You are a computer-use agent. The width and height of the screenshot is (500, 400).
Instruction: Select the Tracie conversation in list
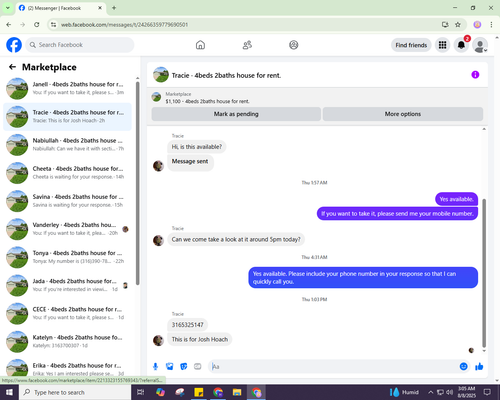tap(67, 117)
